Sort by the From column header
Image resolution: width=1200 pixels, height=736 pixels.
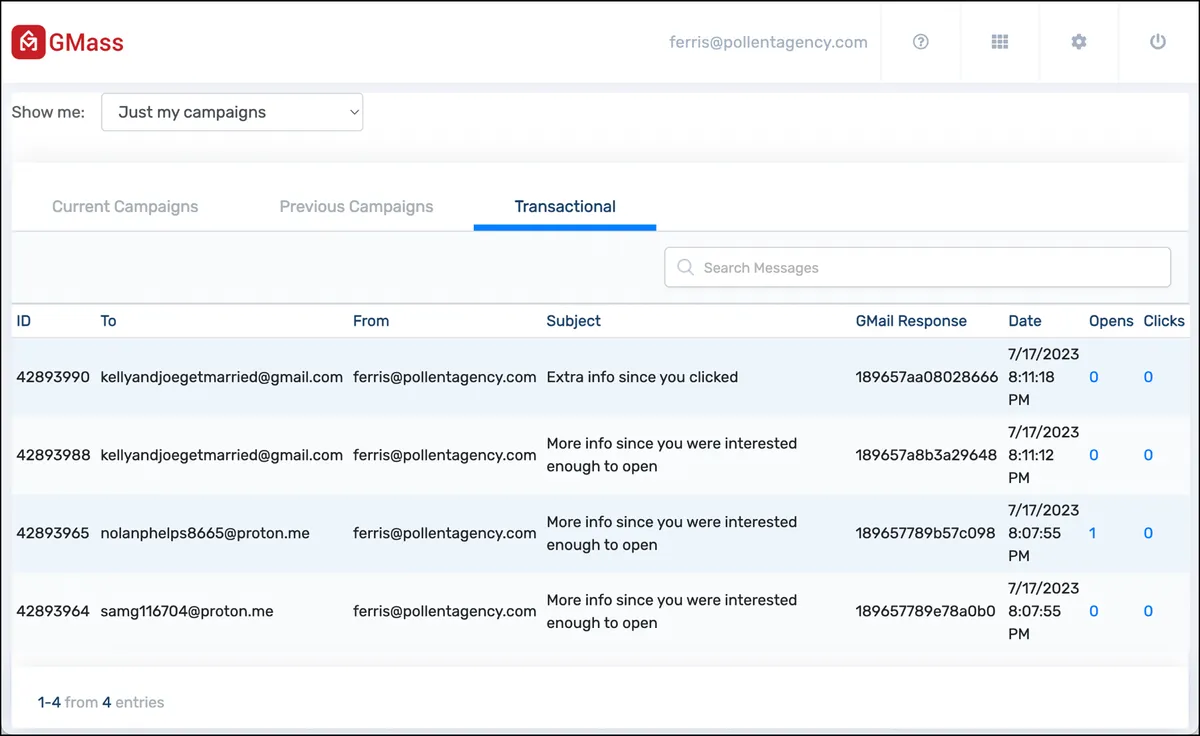[x=371, y=321]
